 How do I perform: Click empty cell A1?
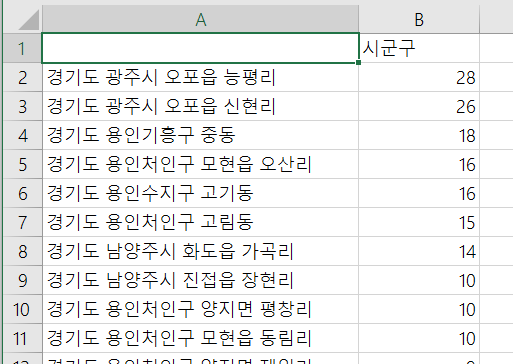click(x=200, y=48)
